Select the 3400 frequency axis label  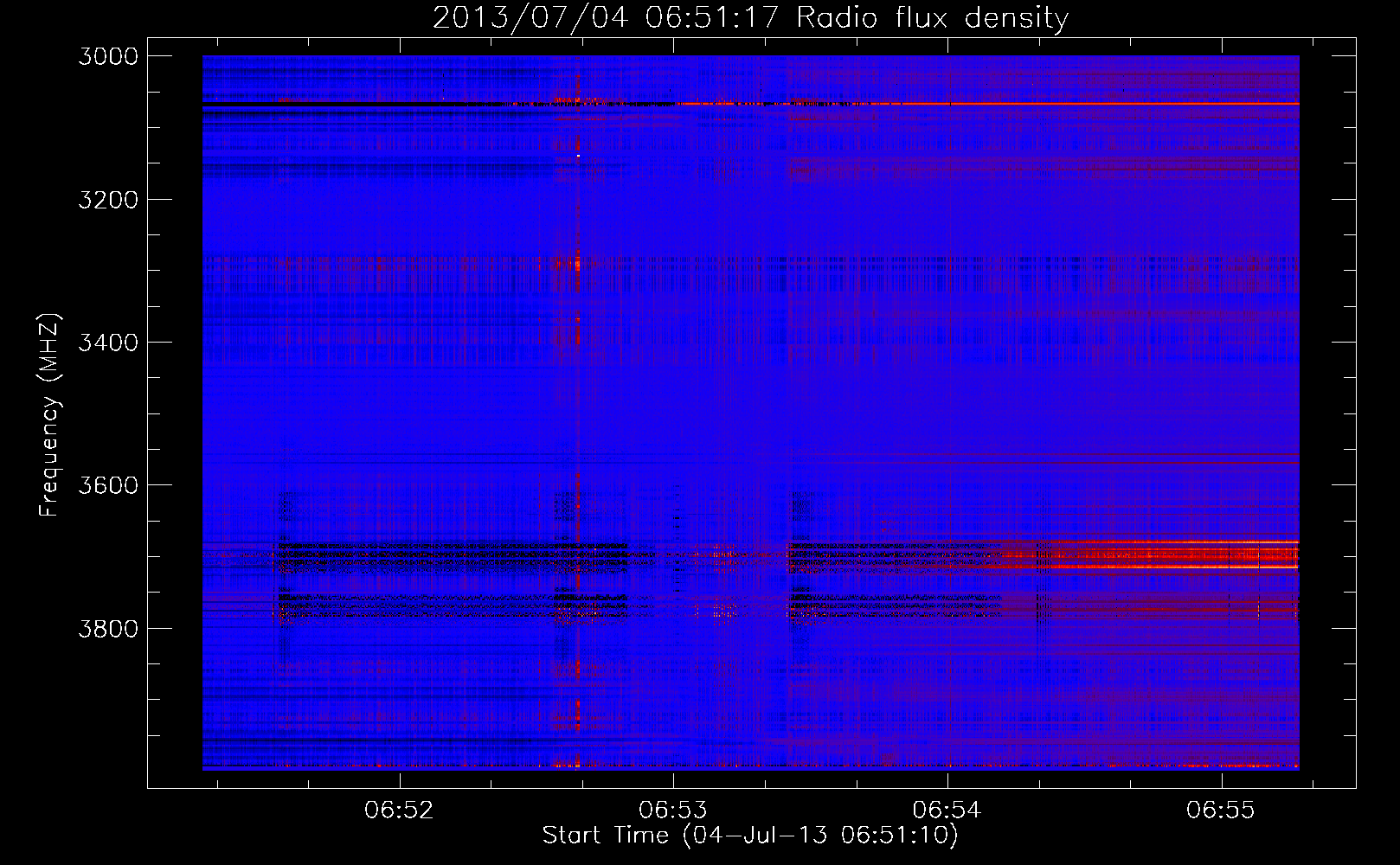(108, 343)
